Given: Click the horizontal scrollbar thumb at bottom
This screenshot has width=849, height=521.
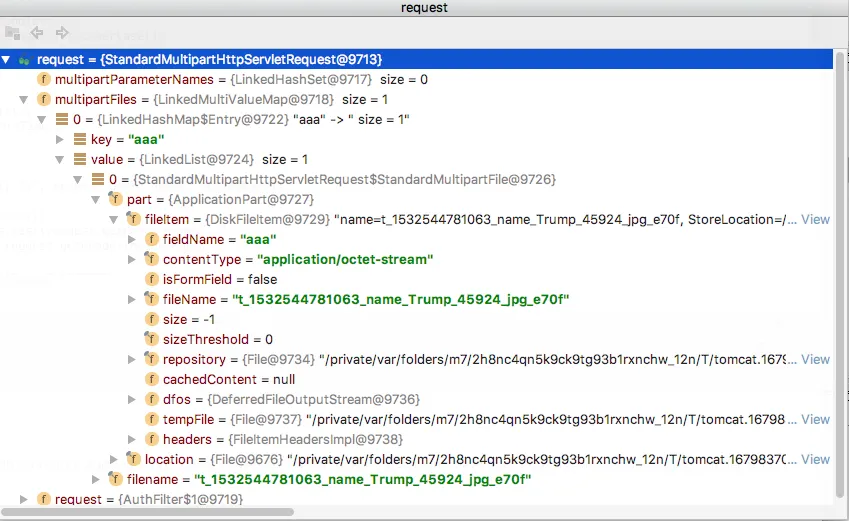Looking at the screenshot, I should (148, 512).
